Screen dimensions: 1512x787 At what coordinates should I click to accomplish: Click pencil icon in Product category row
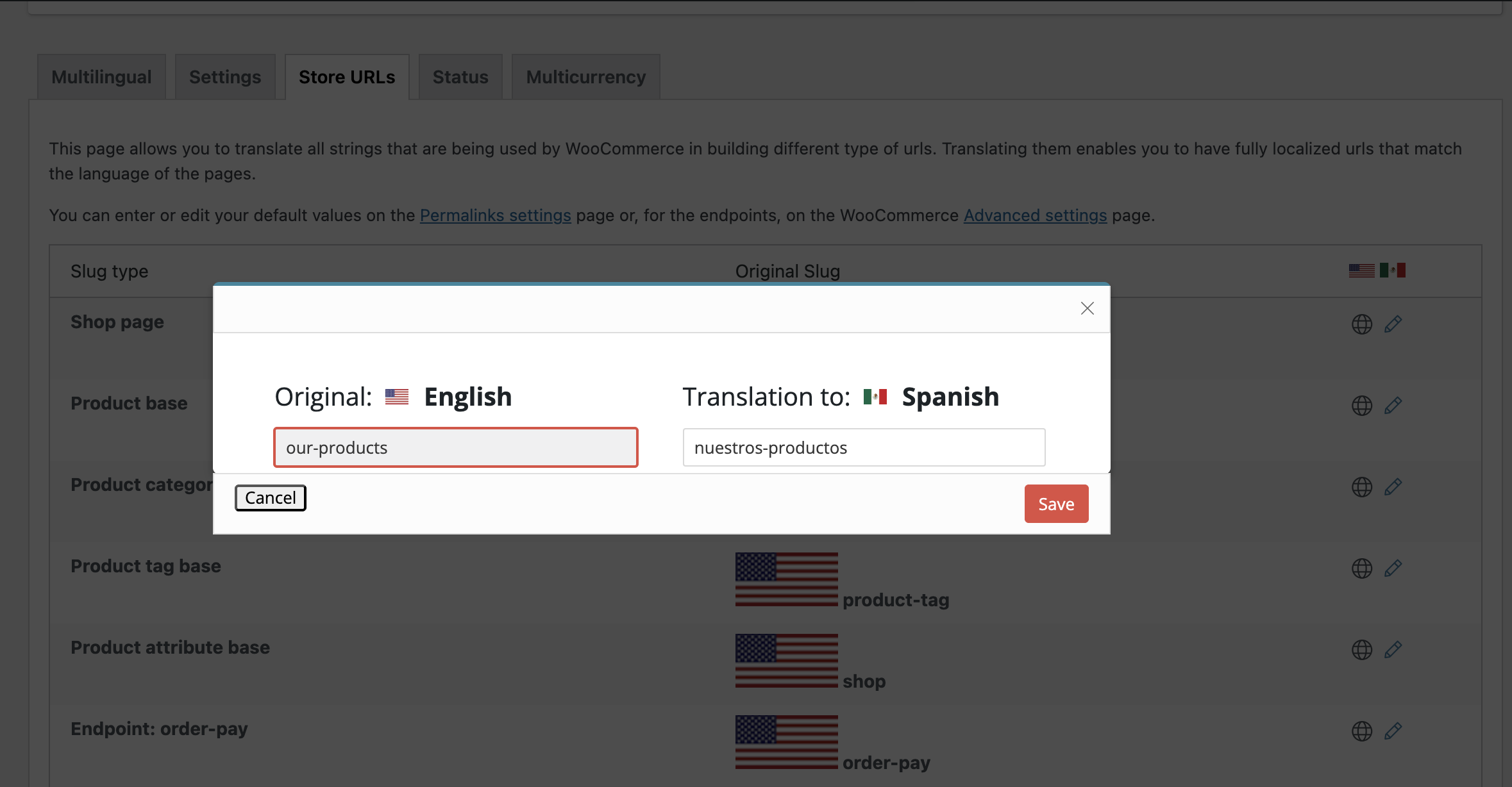1393,487
